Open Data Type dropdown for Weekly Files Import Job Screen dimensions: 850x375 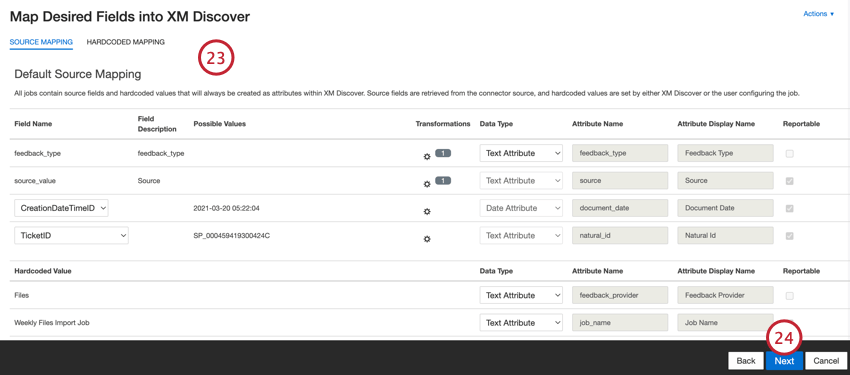pos(521,322)
